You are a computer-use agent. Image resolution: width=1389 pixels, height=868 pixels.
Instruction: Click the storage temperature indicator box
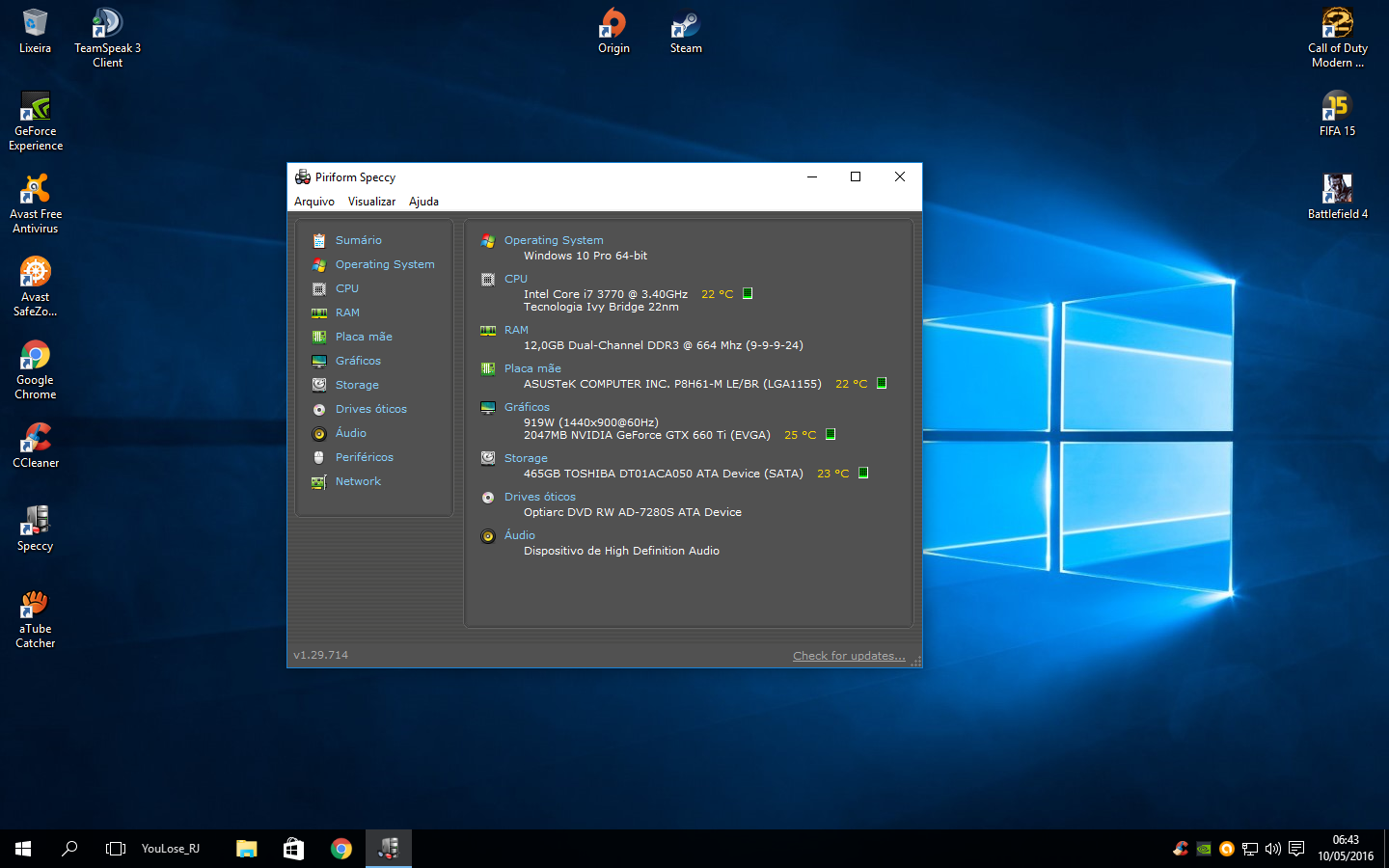863,473
